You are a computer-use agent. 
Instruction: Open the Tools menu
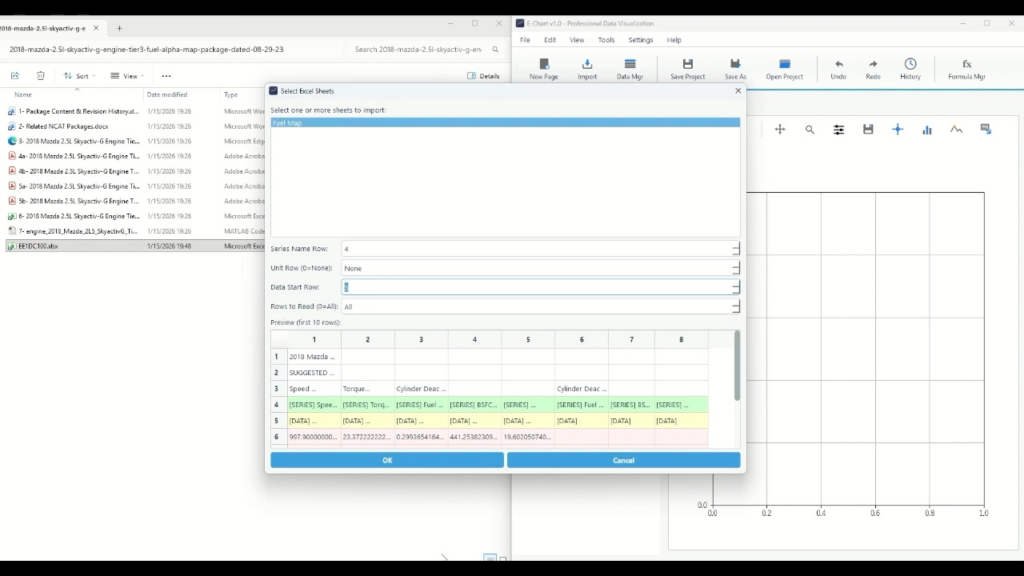tap(606, 40)
